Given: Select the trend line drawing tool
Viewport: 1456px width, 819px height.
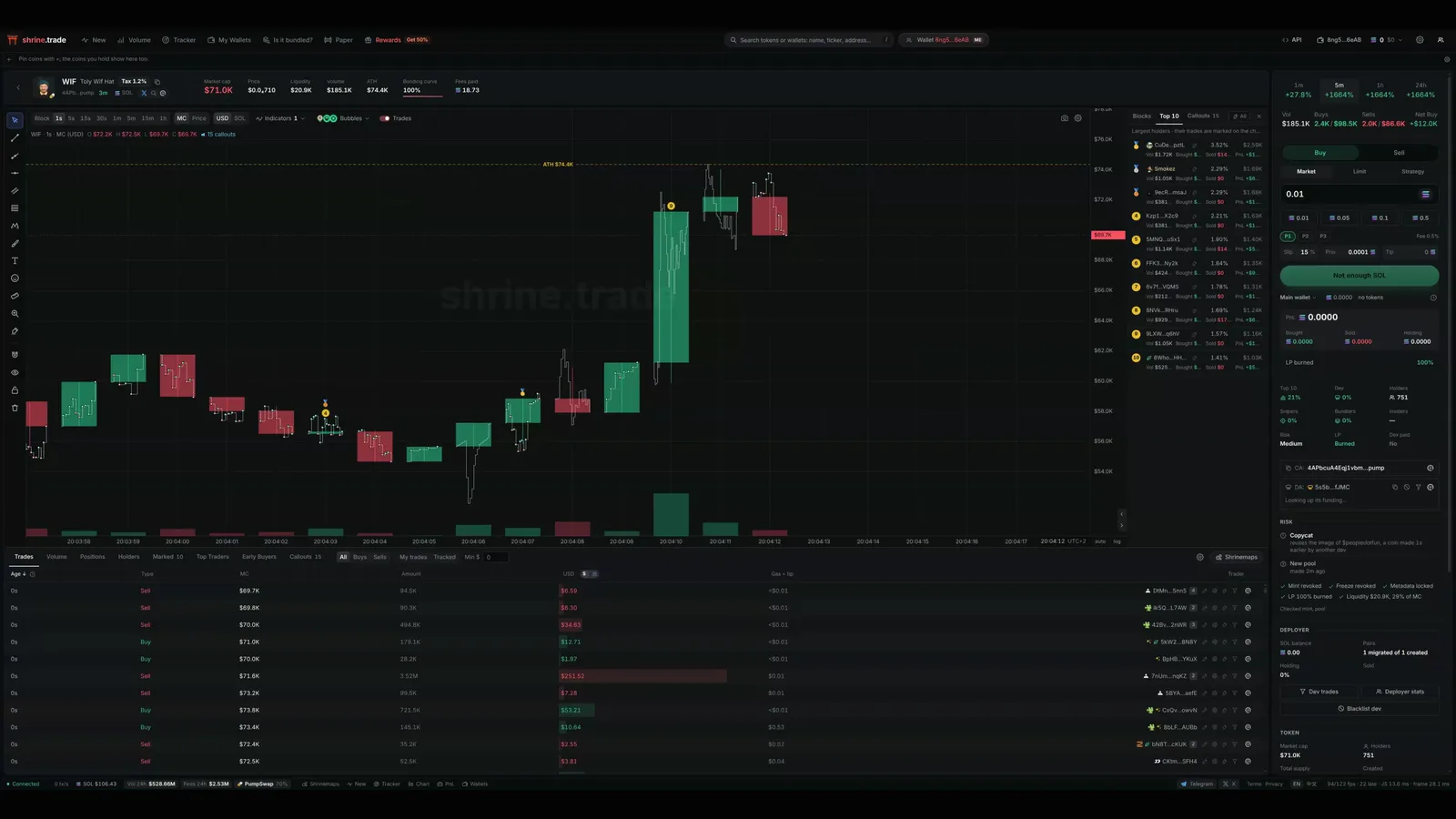Looking at the screenshot, I should 15,138.
